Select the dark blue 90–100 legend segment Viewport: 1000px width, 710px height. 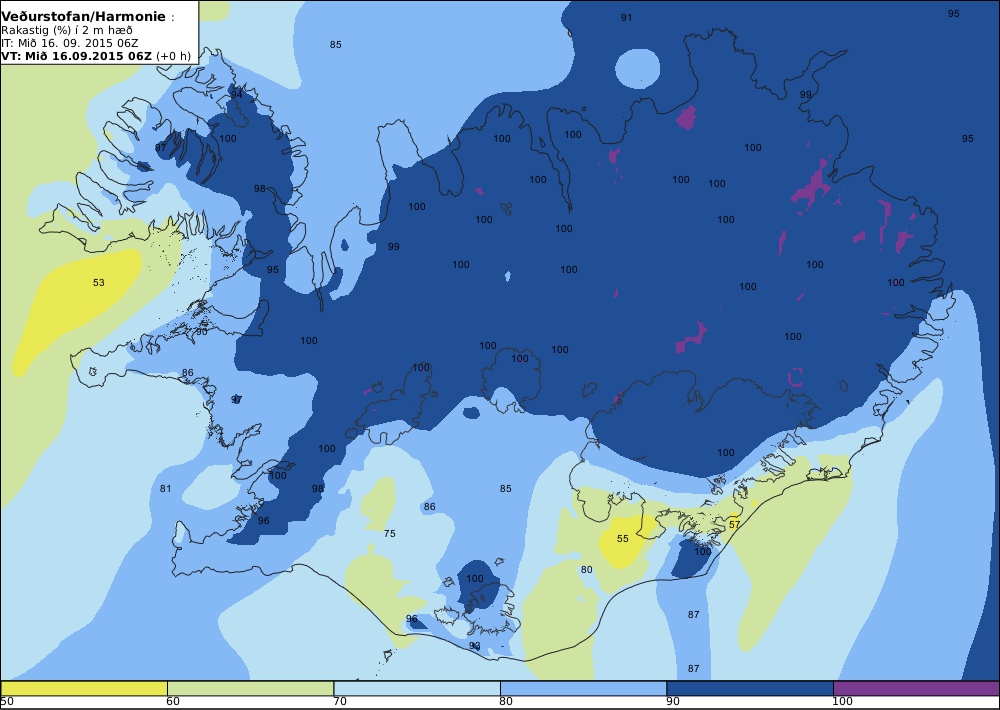(x=750, y=688)
